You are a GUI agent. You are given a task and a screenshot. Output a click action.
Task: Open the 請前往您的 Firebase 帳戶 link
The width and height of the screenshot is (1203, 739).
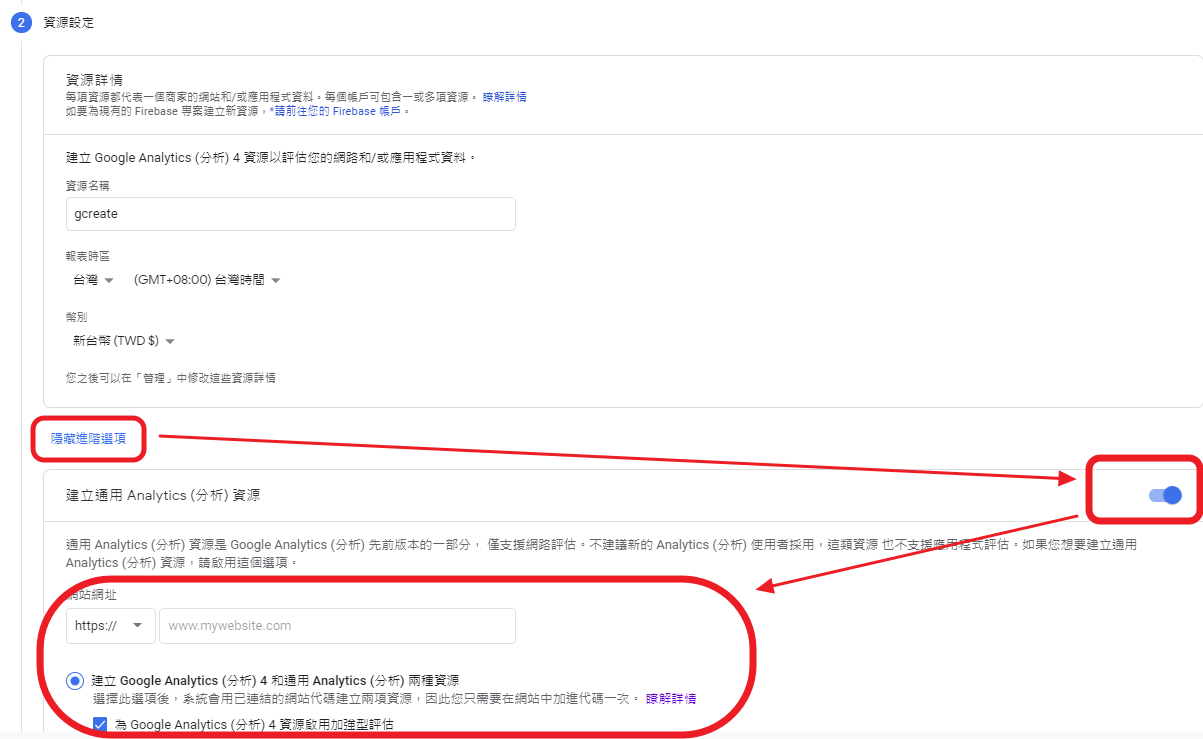pos(337,111)
